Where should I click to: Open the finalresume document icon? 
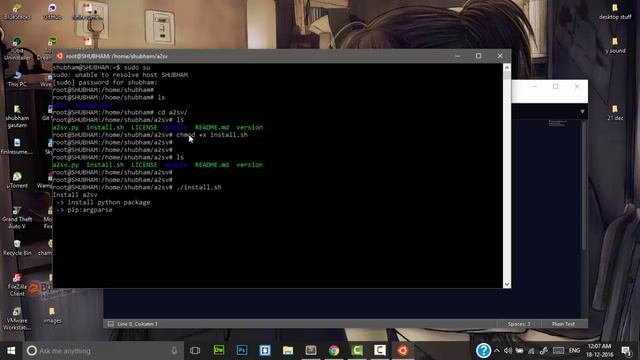point(17,147)
